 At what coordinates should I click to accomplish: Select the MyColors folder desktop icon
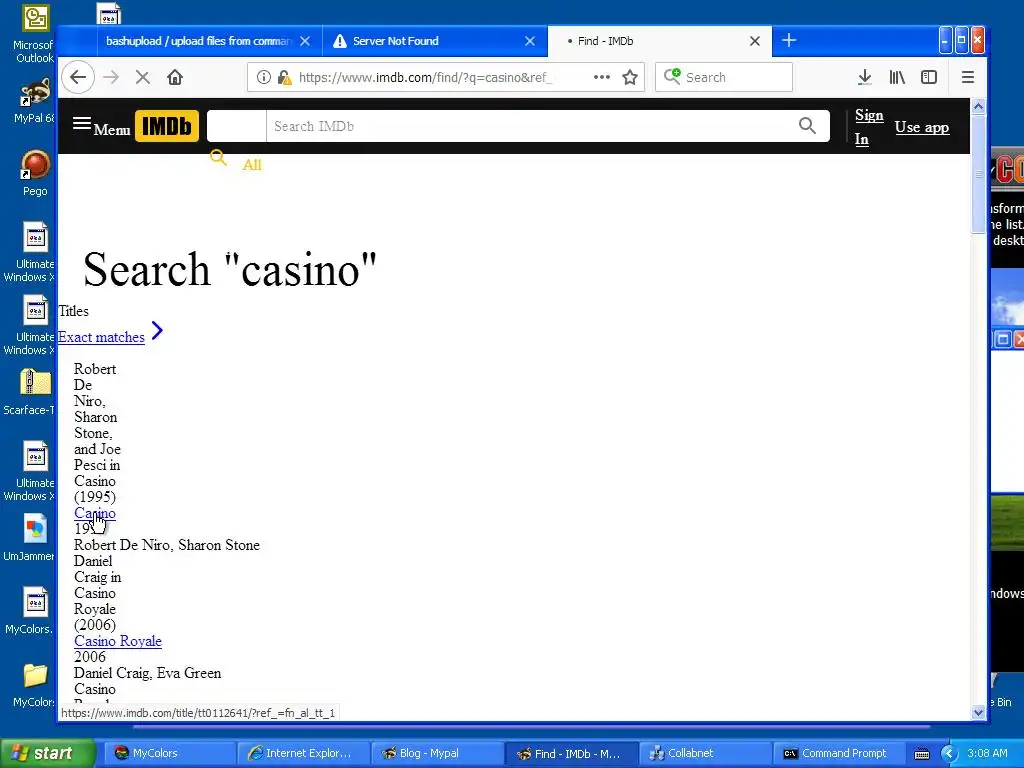click(x=34, y=684)
